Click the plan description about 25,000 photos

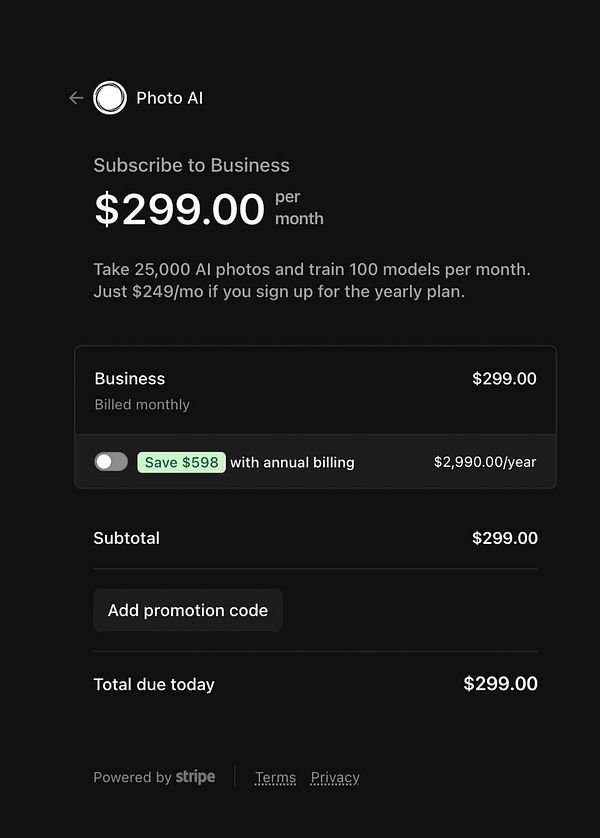point(312,281)
